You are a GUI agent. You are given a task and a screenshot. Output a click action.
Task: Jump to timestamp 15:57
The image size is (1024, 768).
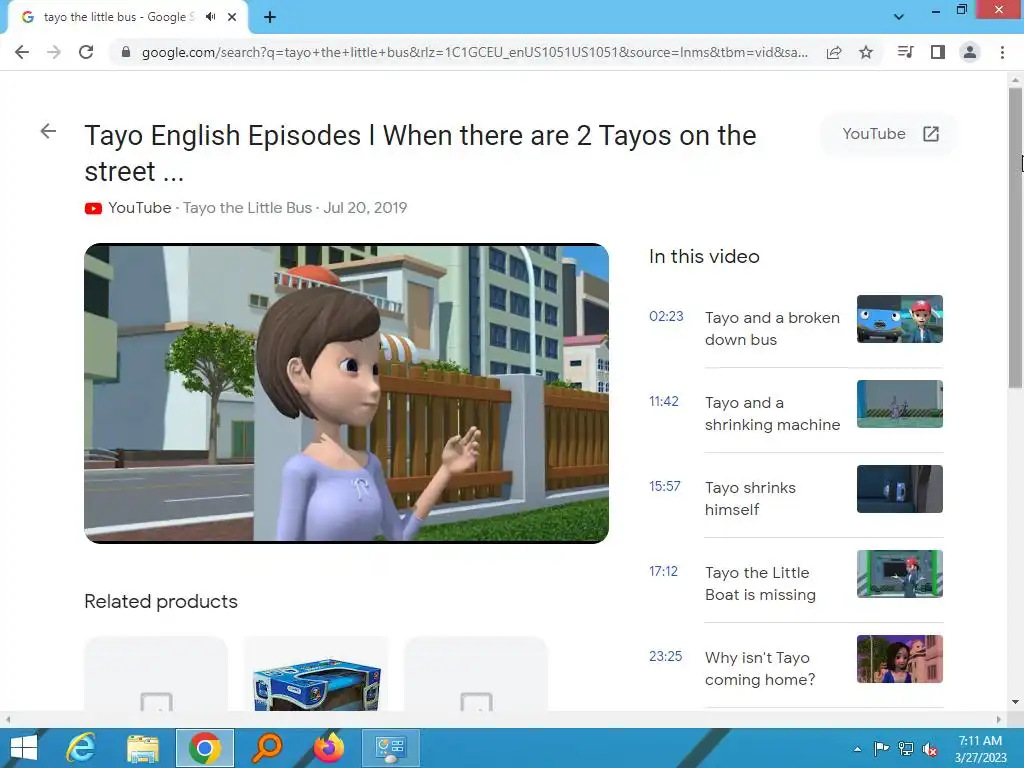665,486
